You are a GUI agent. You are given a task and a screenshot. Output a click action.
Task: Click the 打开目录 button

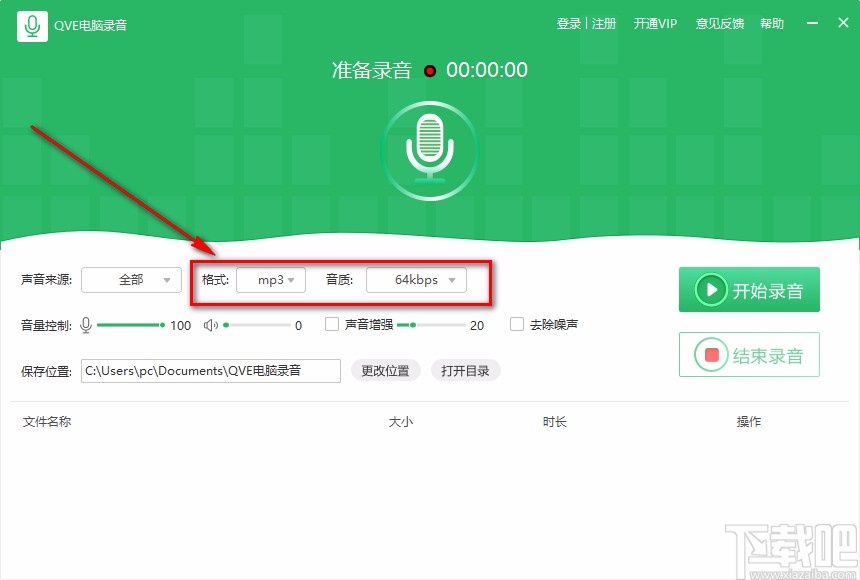pyautogui.click(x=465, y=370)
